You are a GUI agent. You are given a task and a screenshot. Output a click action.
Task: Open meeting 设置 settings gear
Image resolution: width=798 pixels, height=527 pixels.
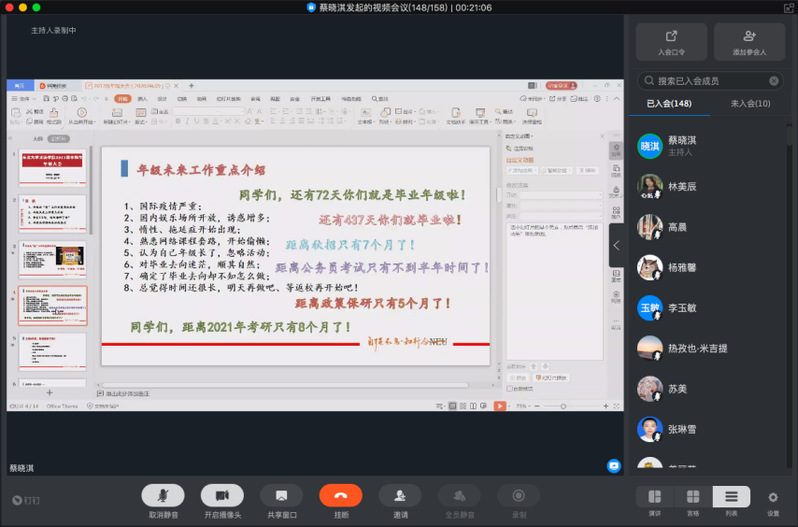(x=773, y=497)
